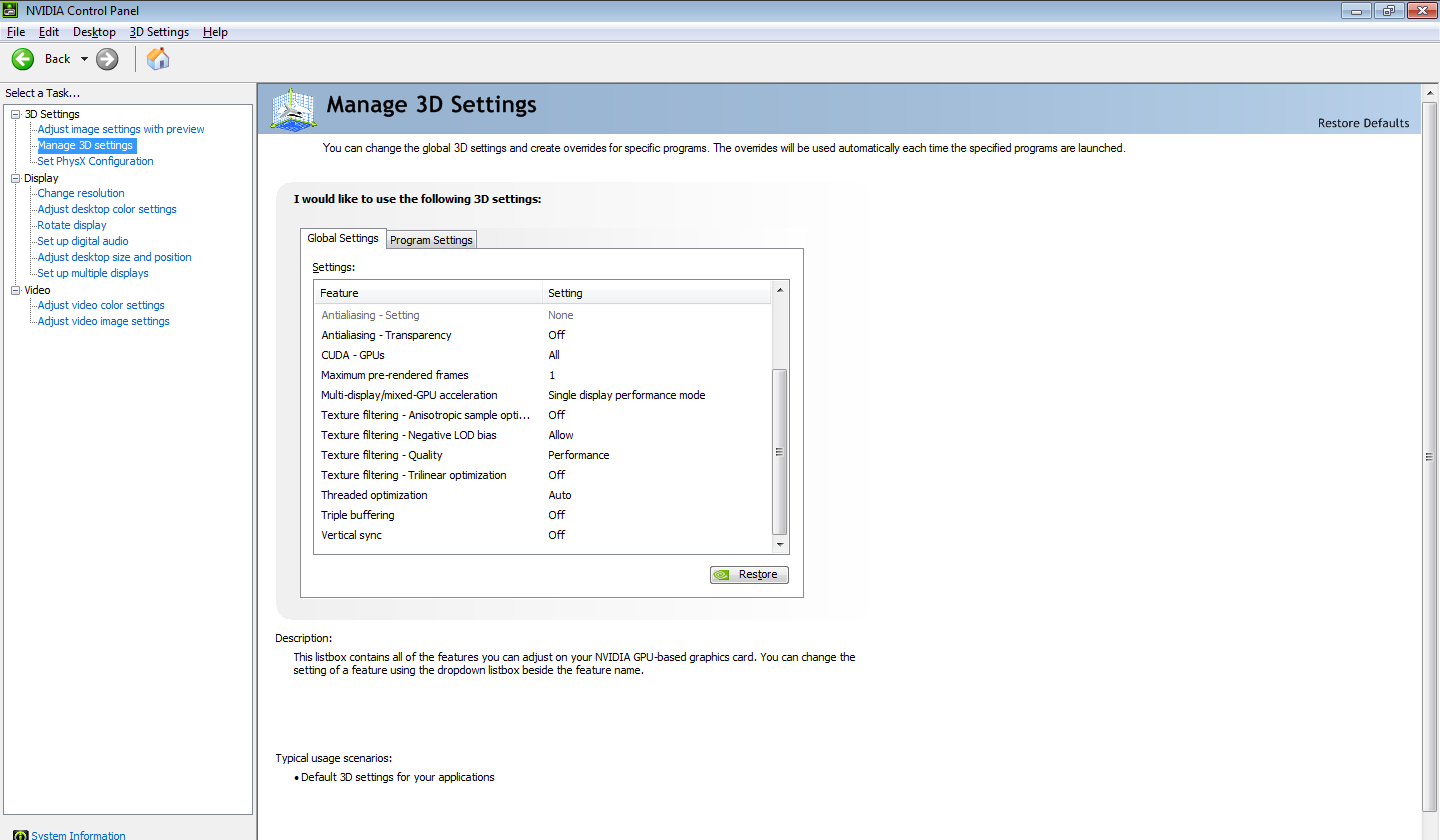This screenshot has height=840, width=1440.
Task: Go to Adjust desktop color settings
Action: (x=107, y=209)
